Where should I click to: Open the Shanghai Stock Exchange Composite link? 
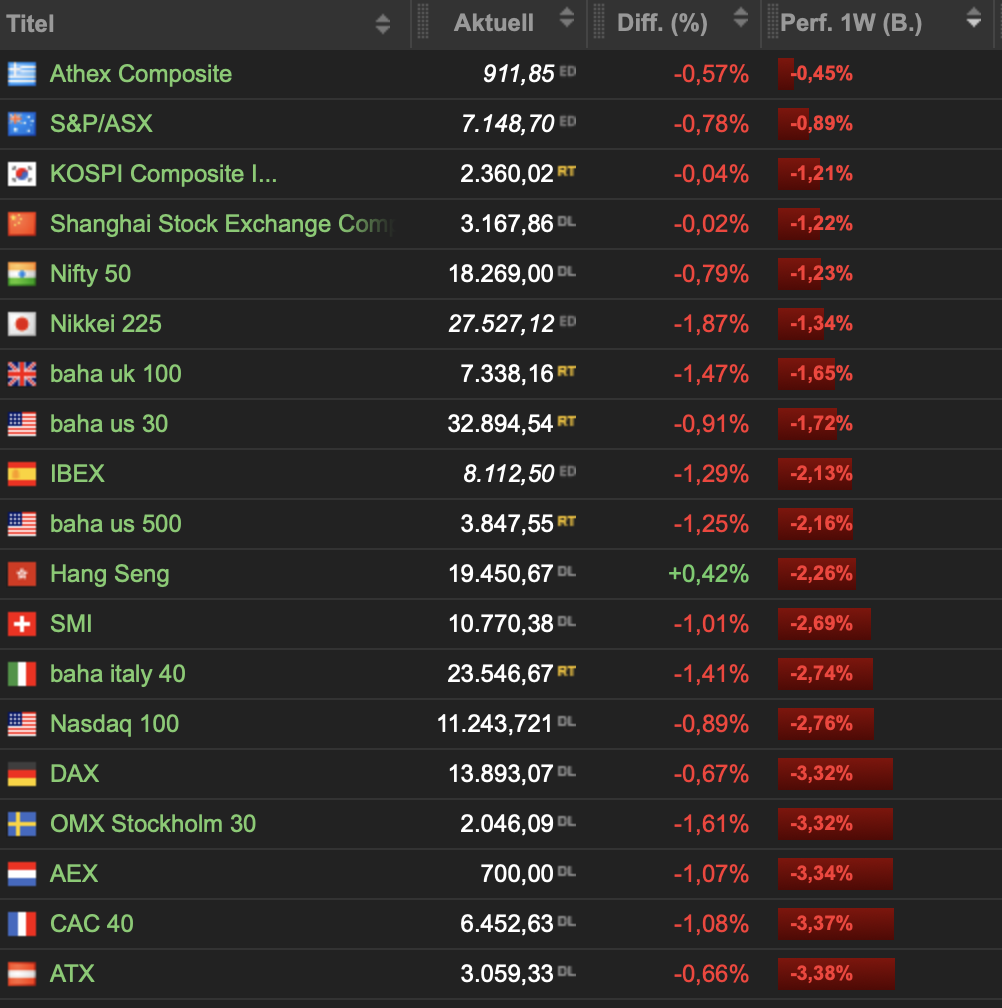[222, 224]
